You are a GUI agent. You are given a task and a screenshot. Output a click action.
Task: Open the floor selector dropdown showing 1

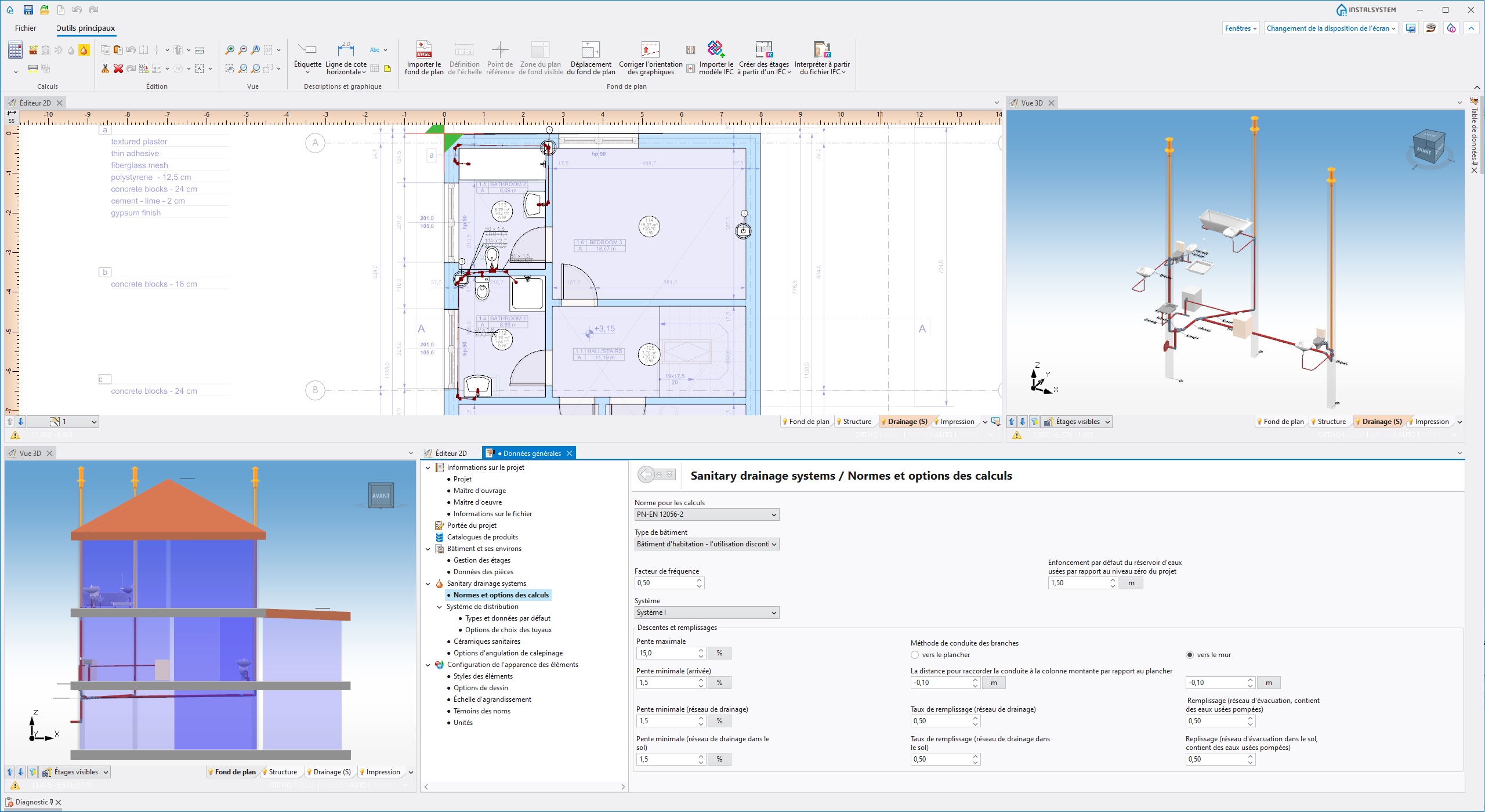click(x=63, y=422)
